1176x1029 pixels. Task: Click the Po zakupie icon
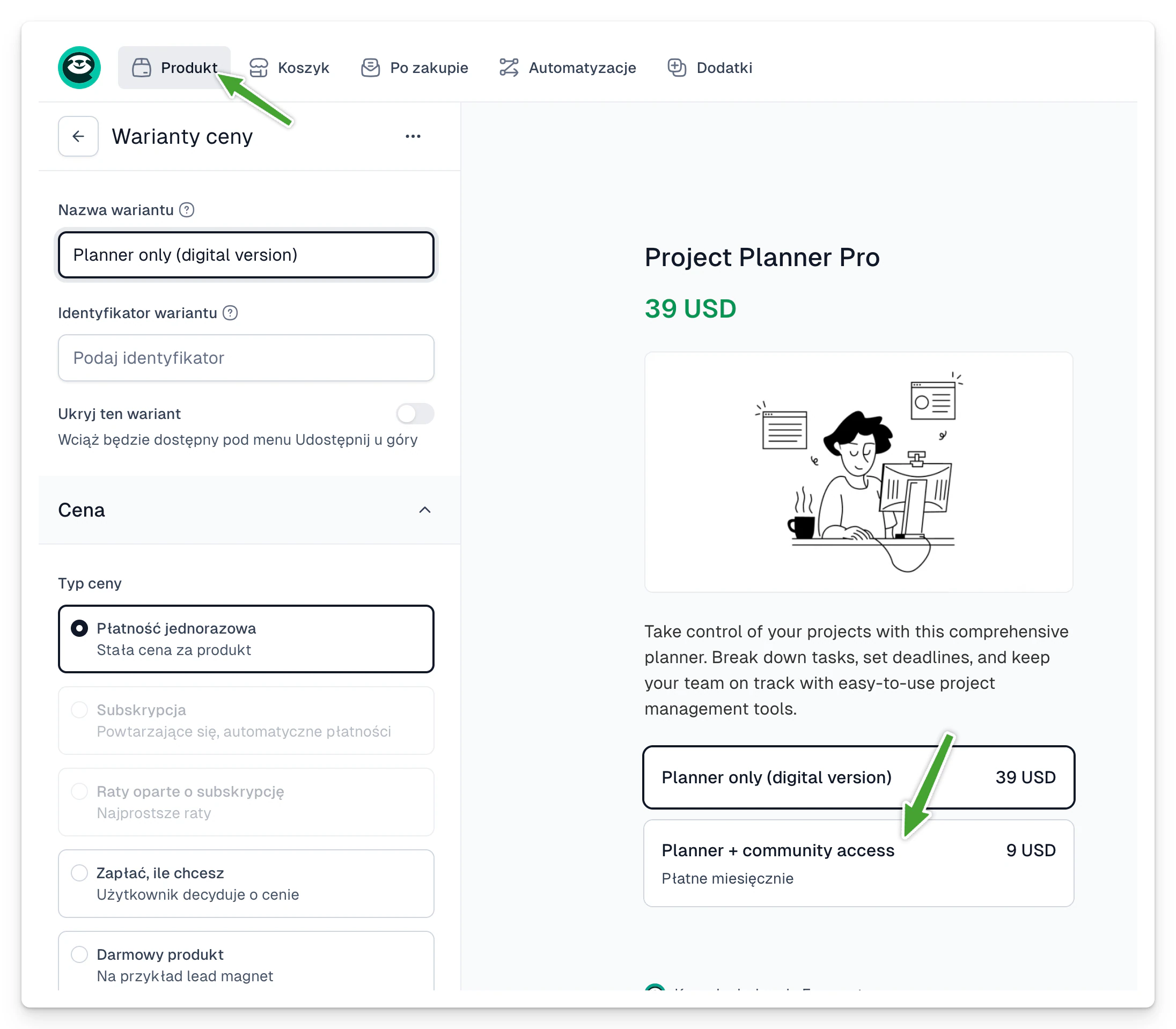370,68
